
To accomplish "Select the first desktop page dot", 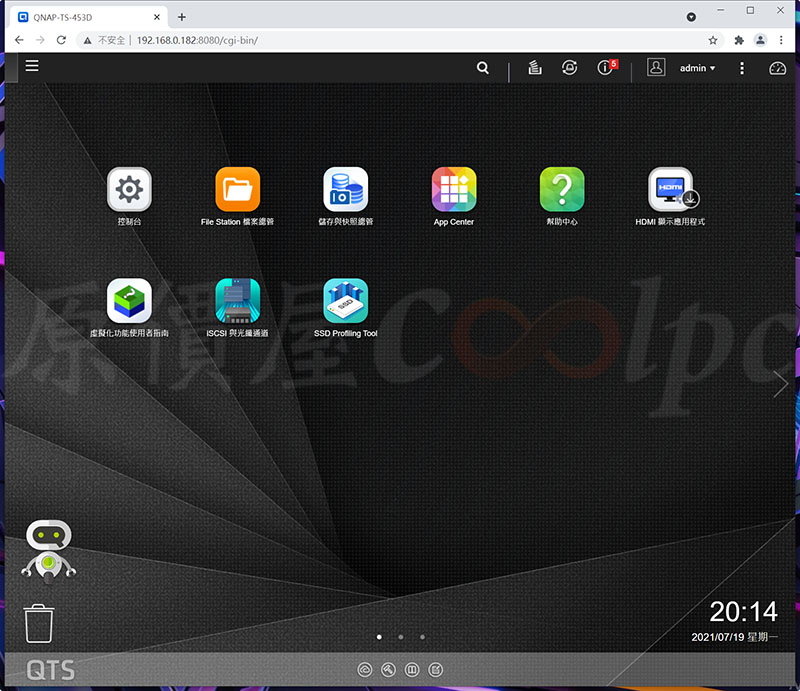I will coord(379,637).
